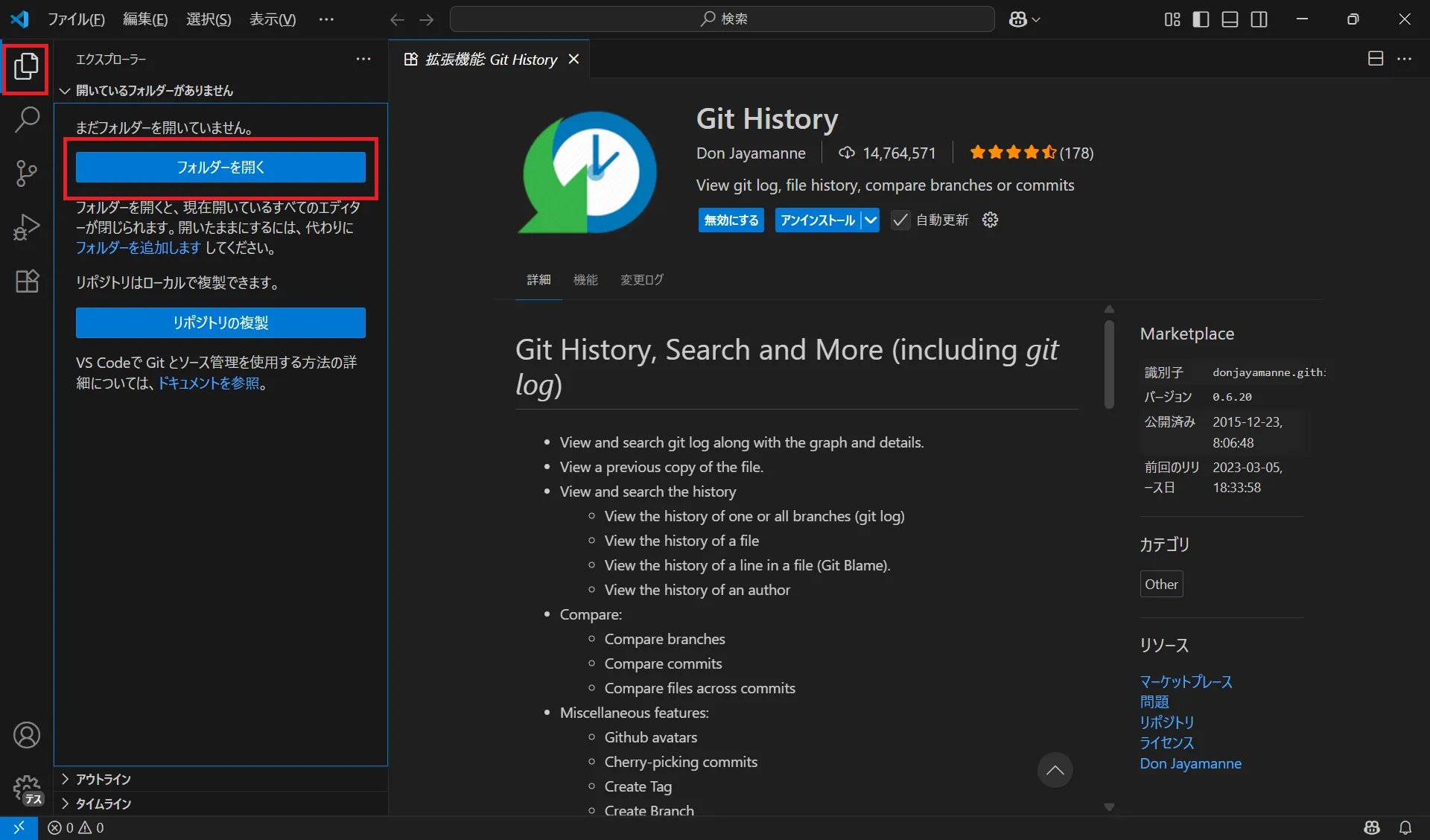The height and width of the screenshot is (840, 1430).
Task: Open the Selection menu
Action: 209,19
